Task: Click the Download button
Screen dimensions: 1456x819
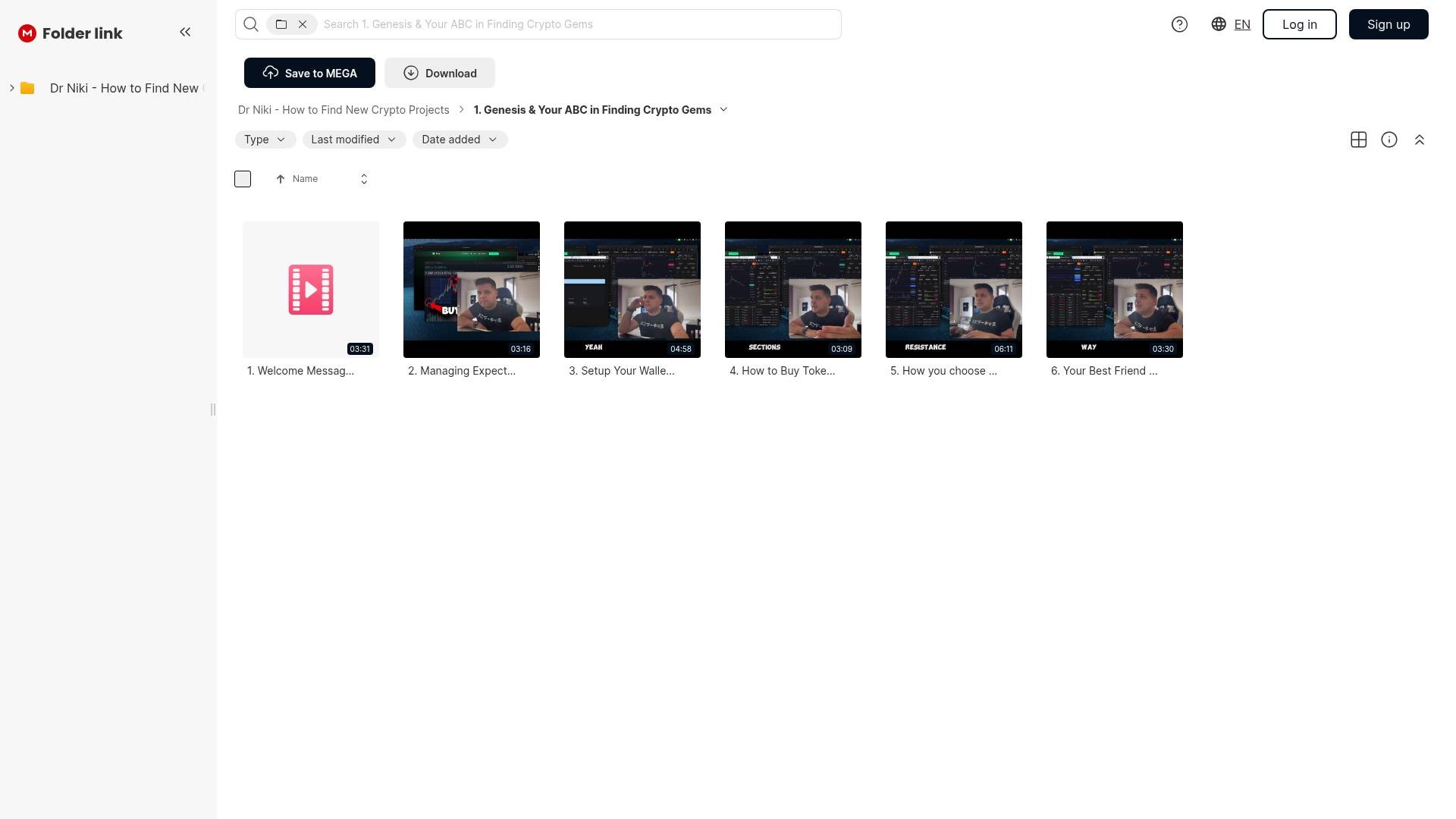Action: click(439, 73)
